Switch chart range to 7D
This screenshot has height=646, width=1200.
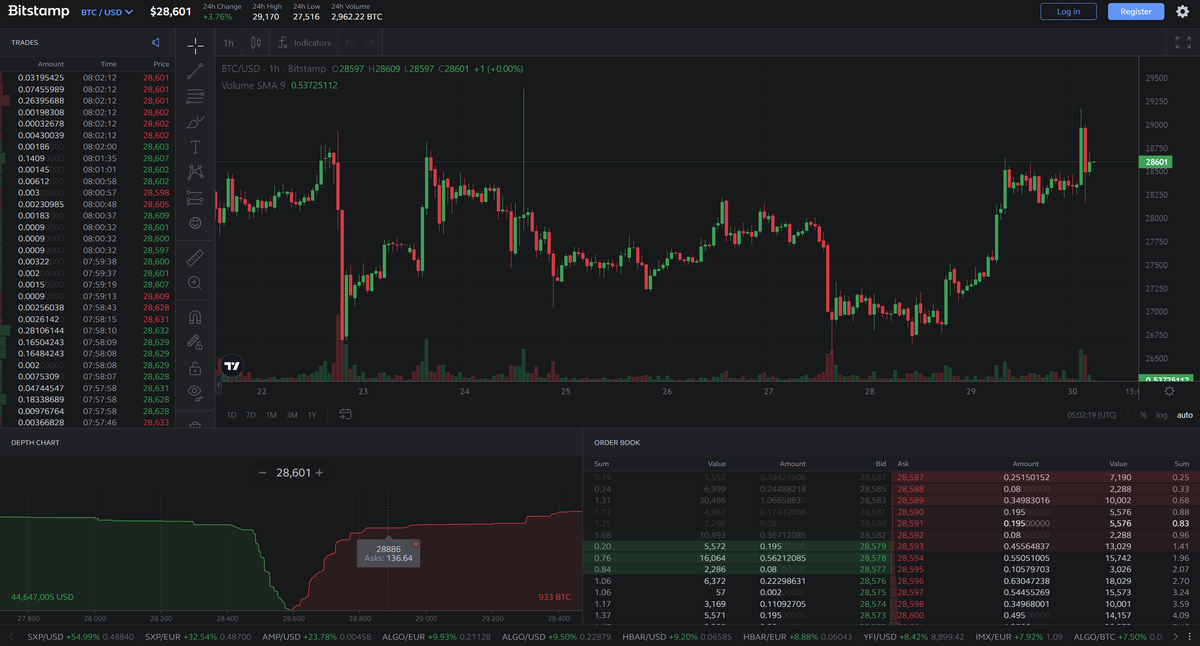(251, 415)
